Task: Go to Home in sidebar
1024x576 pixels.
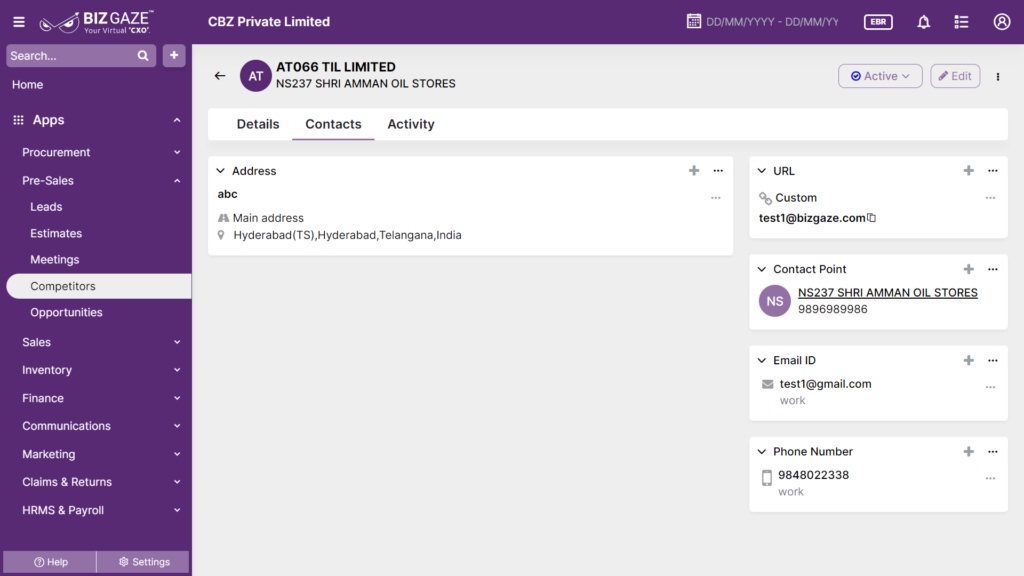Action: click(x=27, y=84)
